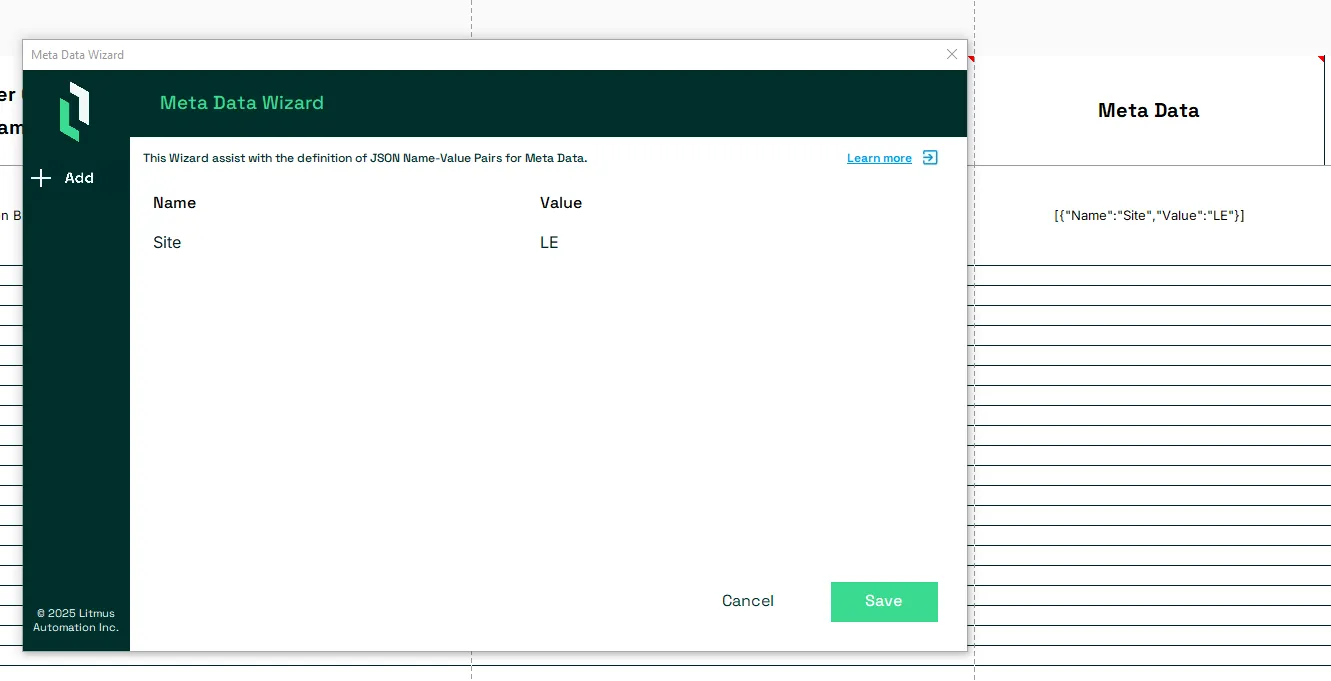Save the meta data changes
Viewport: 1331px width, 681px height.
[884, 602]
